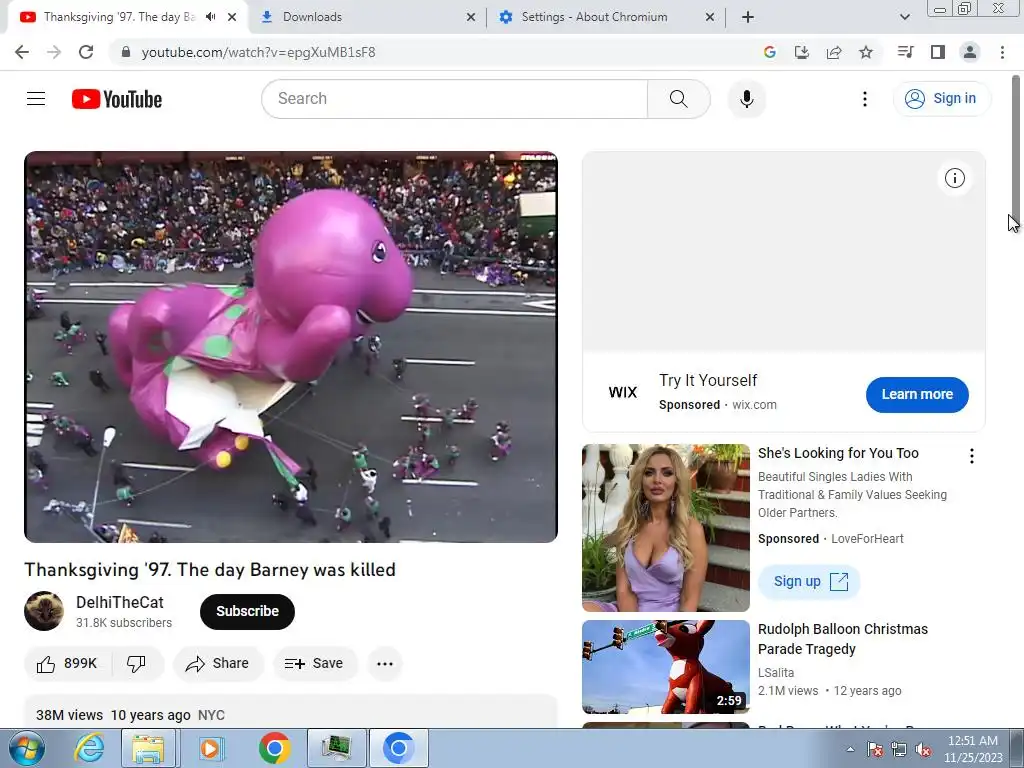Image resolution: width=1024 pixels, height=768 pixels.
Task: Open system monitor app in taskbar
Action: (337, 748)
